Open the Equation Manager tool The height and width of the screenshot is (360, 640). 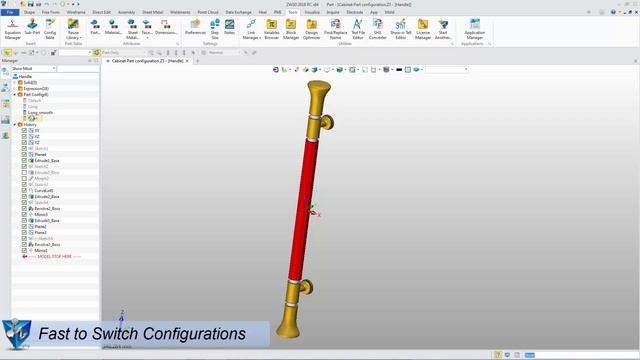[x=12, y=29]
